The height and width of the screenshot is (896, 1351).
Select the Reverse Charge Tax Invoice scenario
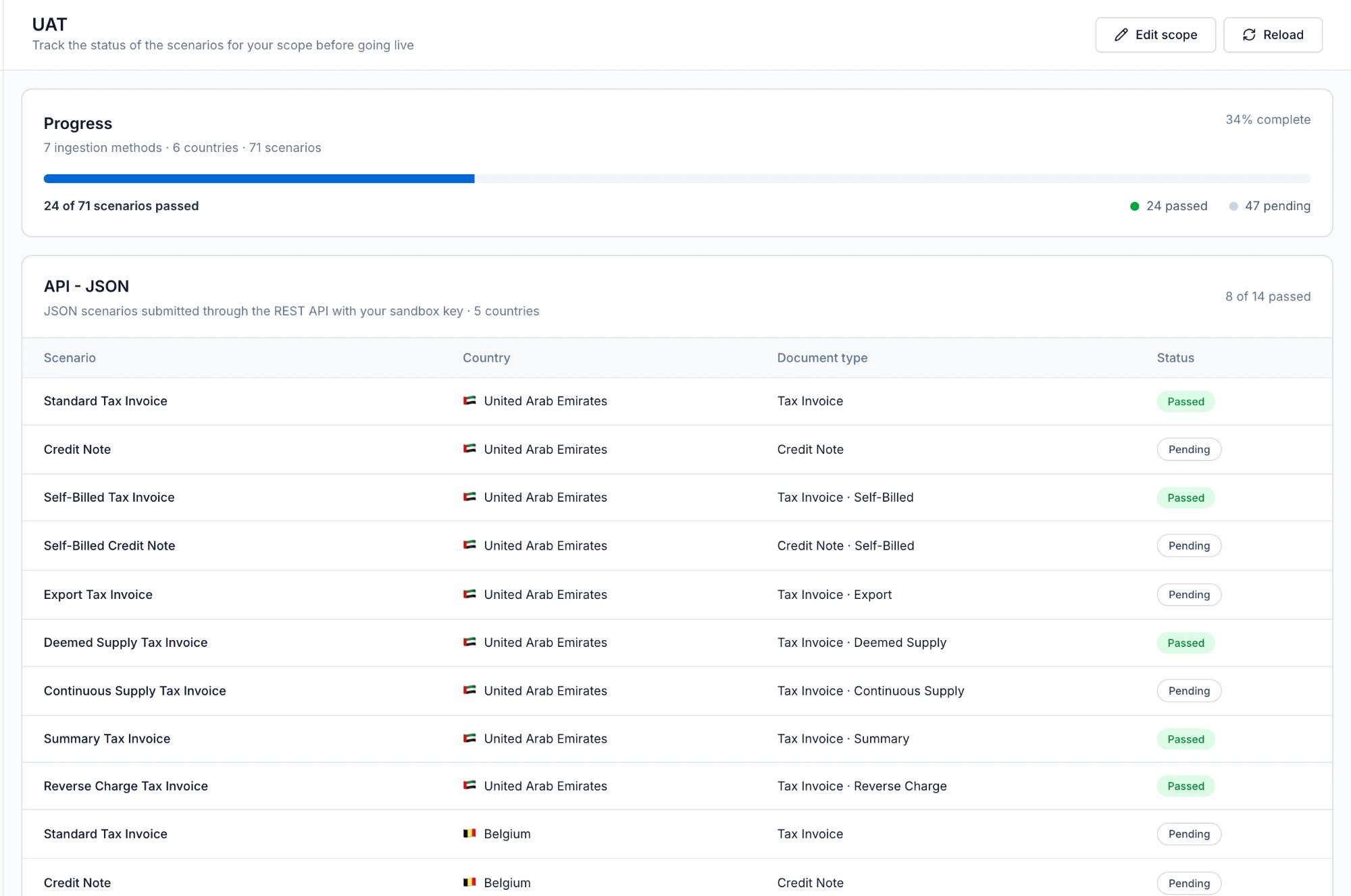pos(126,786)
